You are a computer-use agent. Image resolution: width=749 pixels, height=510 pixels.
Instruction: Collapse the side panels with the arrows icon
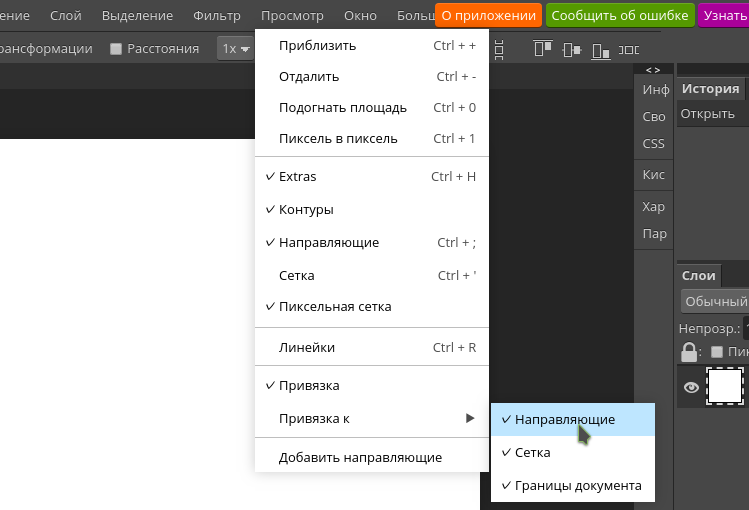(x=653, y=70)
